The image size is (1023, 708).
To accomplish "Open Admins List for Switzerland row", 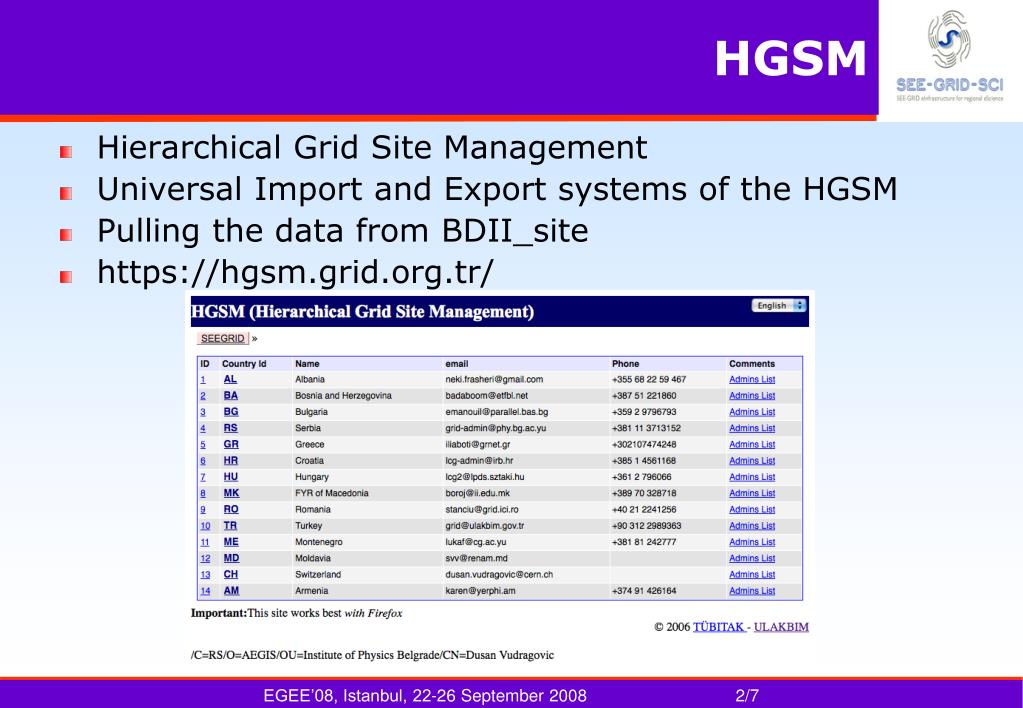I will click(752, 576).
